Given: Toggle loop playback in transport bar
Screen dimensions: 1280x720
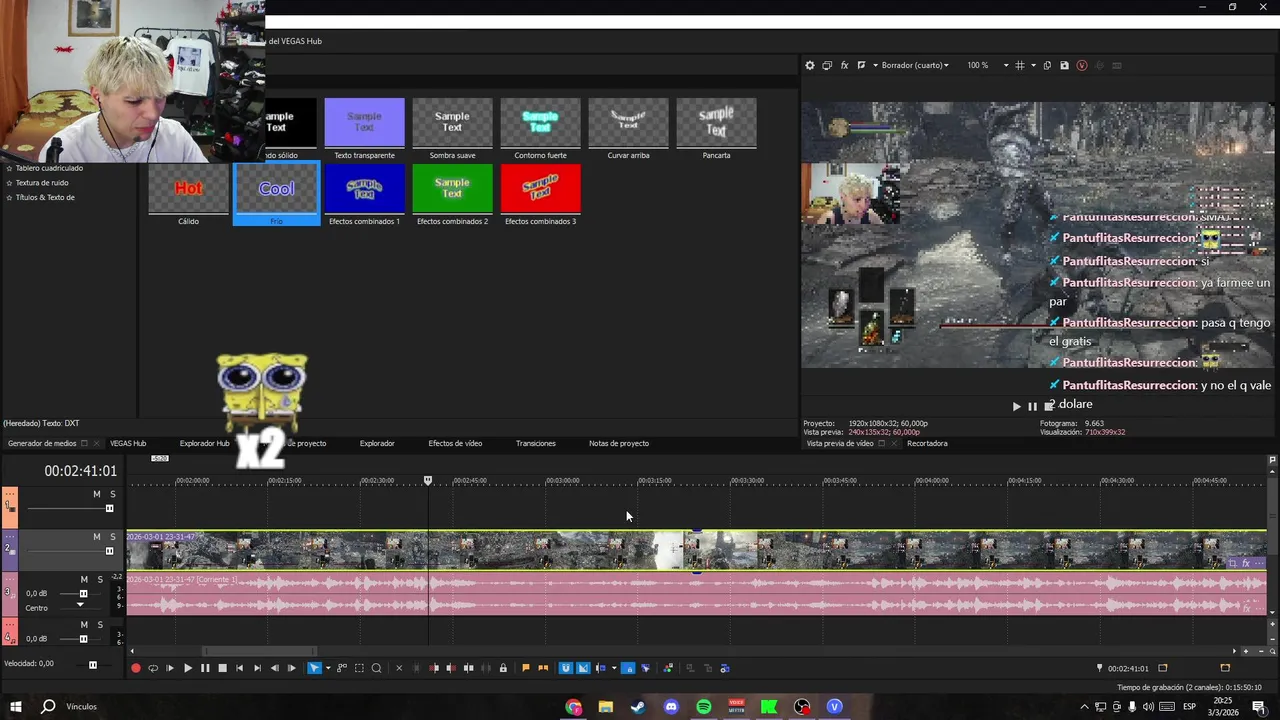Looking at the screenshot, I should (153, 668).
